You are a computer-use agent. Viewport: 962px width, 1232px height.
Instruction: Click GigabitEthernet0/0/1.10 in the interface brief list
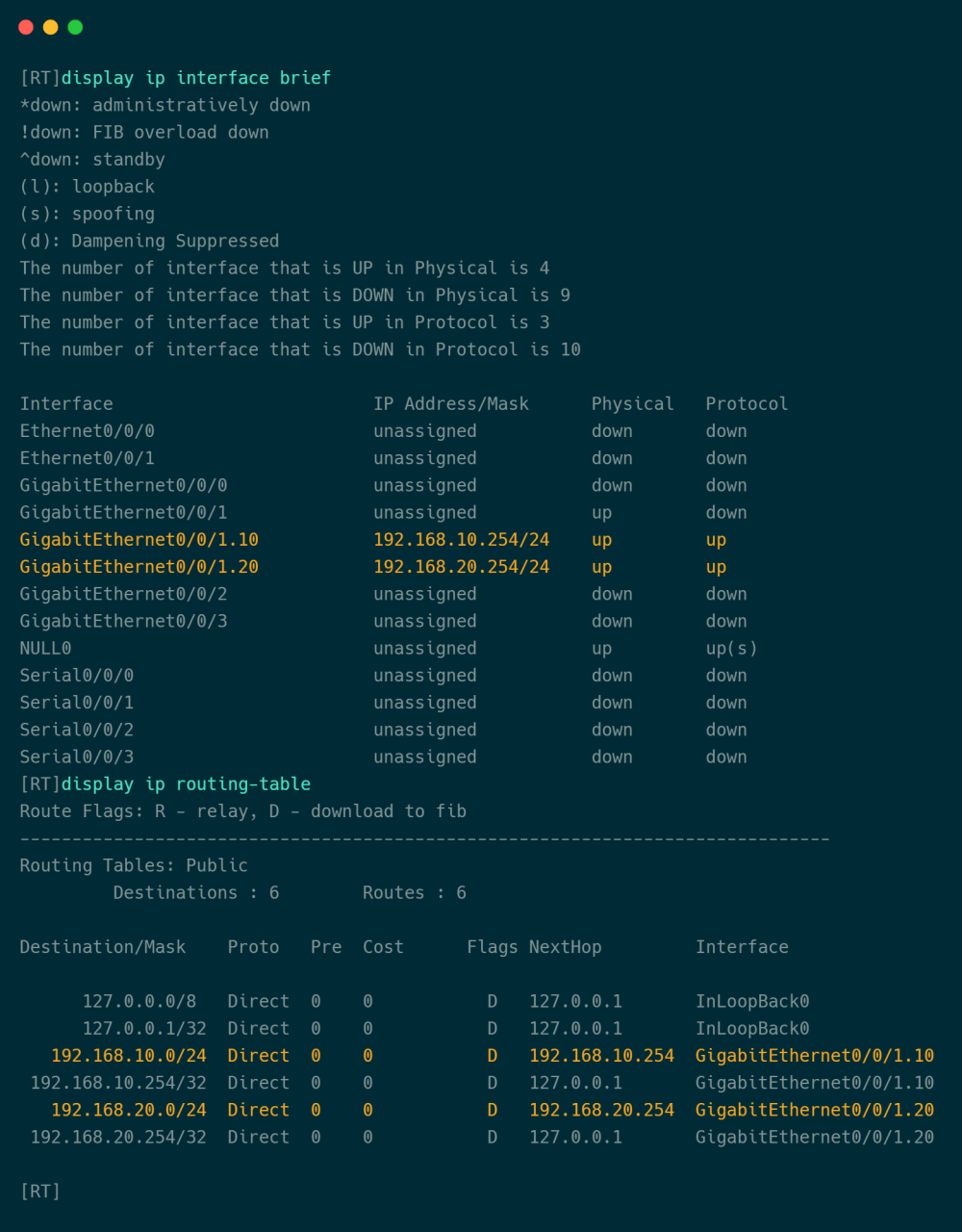pos(139,539)
